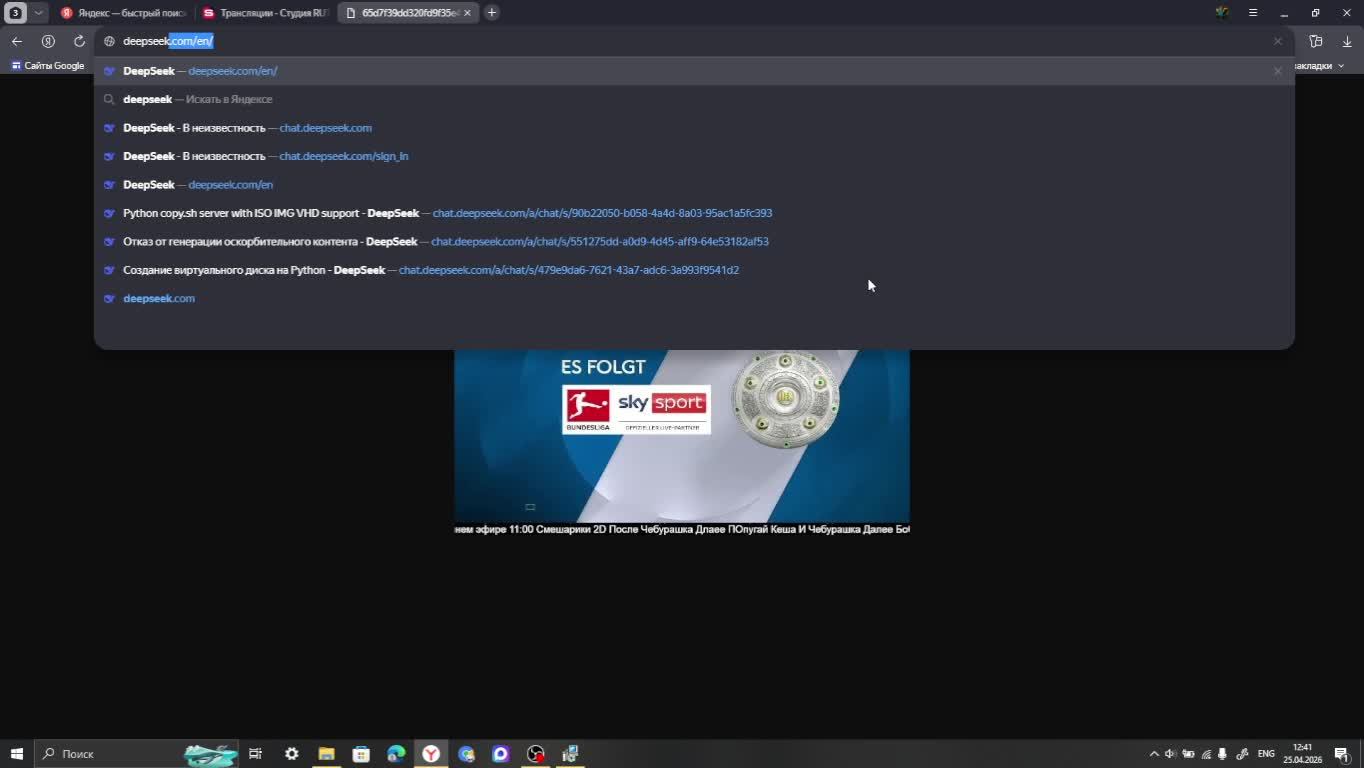Viewport: 1364px width, 768px height.
Task: Open the volume speaker tray icon
Action: 1170,754
